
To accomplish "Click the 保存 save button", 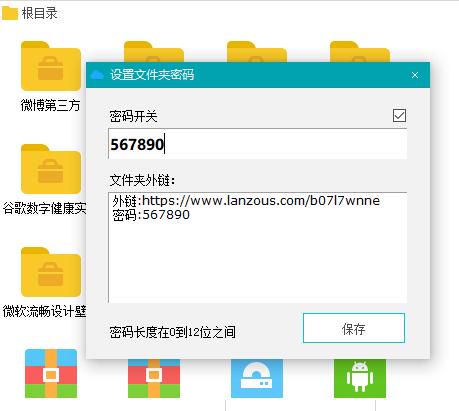I will point(354,328).
